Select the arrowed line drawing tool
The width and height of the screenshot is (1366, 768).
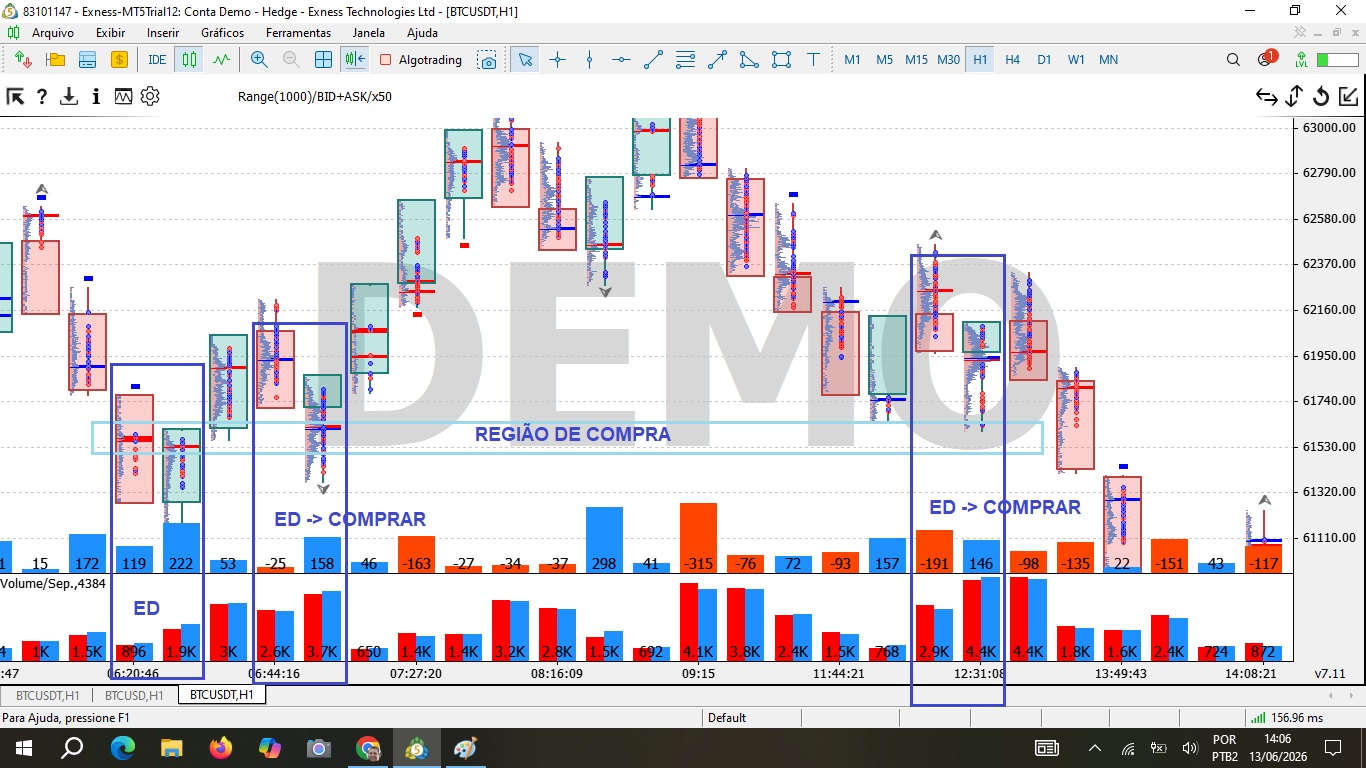[717, 59]
